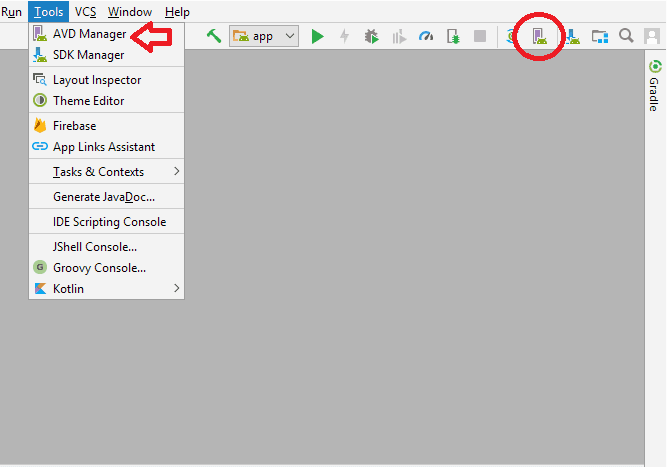Open SDK Manager from the toolbar icon
The image size is (667, 467).
click(x=573, y=37)
